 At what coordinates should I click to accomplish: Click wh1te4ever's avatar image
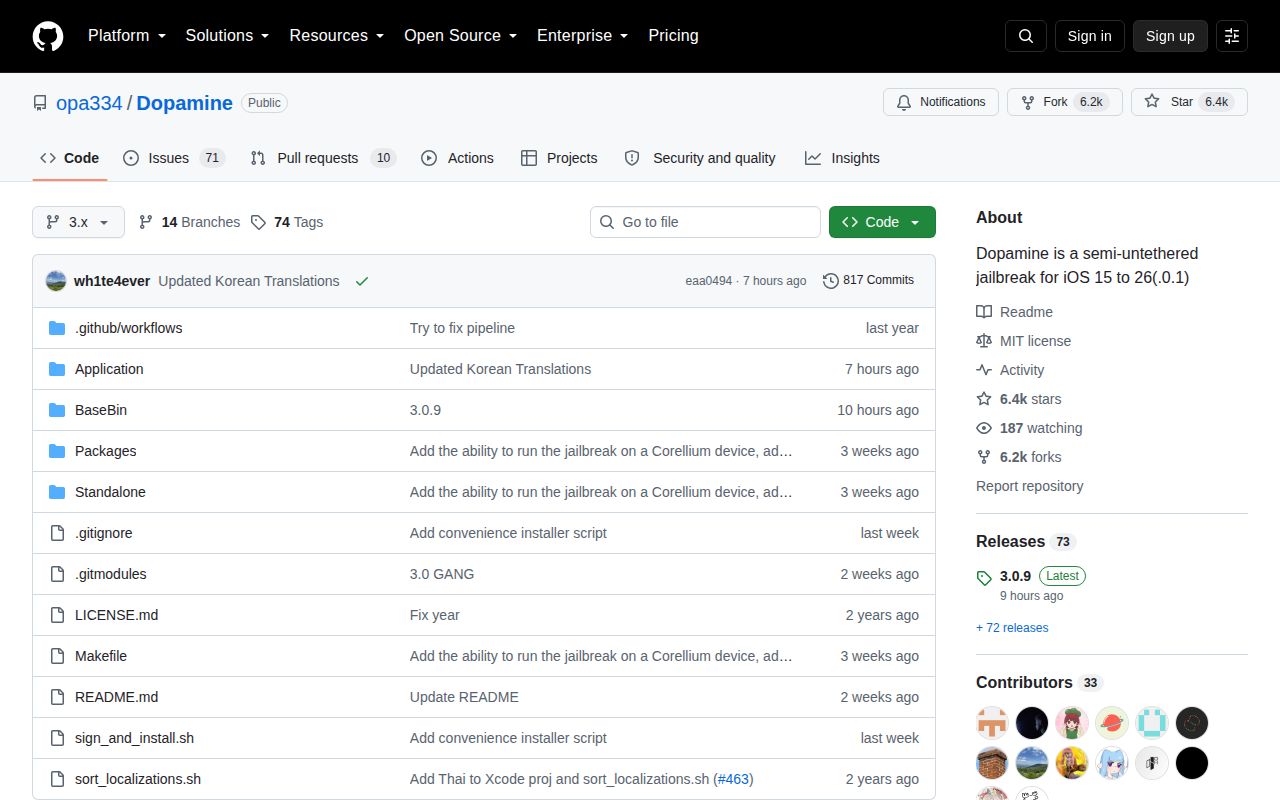coord(56,281)
